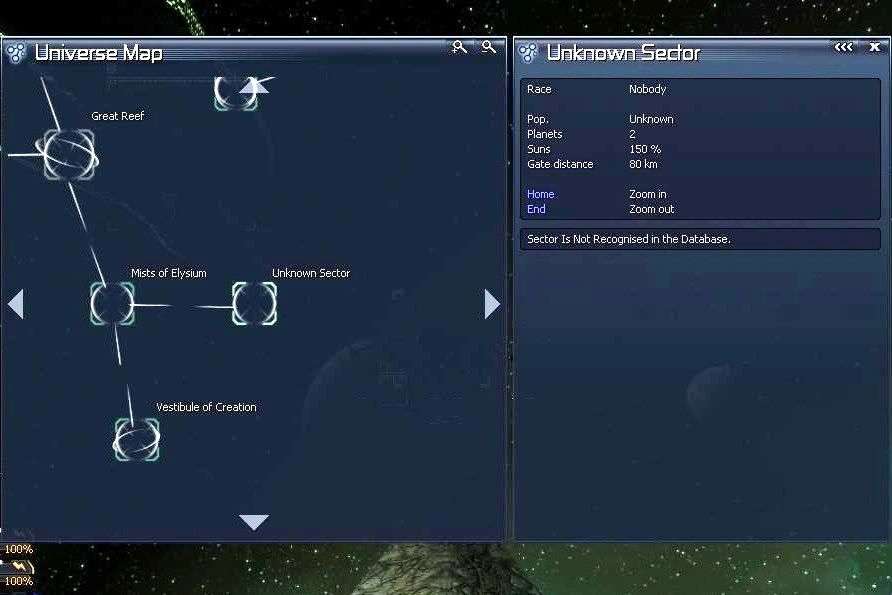This screenshot has height=595, width=892.
Task: Select the Great Reef sector node
Action: pyautogui.click(x=69, y=154)
